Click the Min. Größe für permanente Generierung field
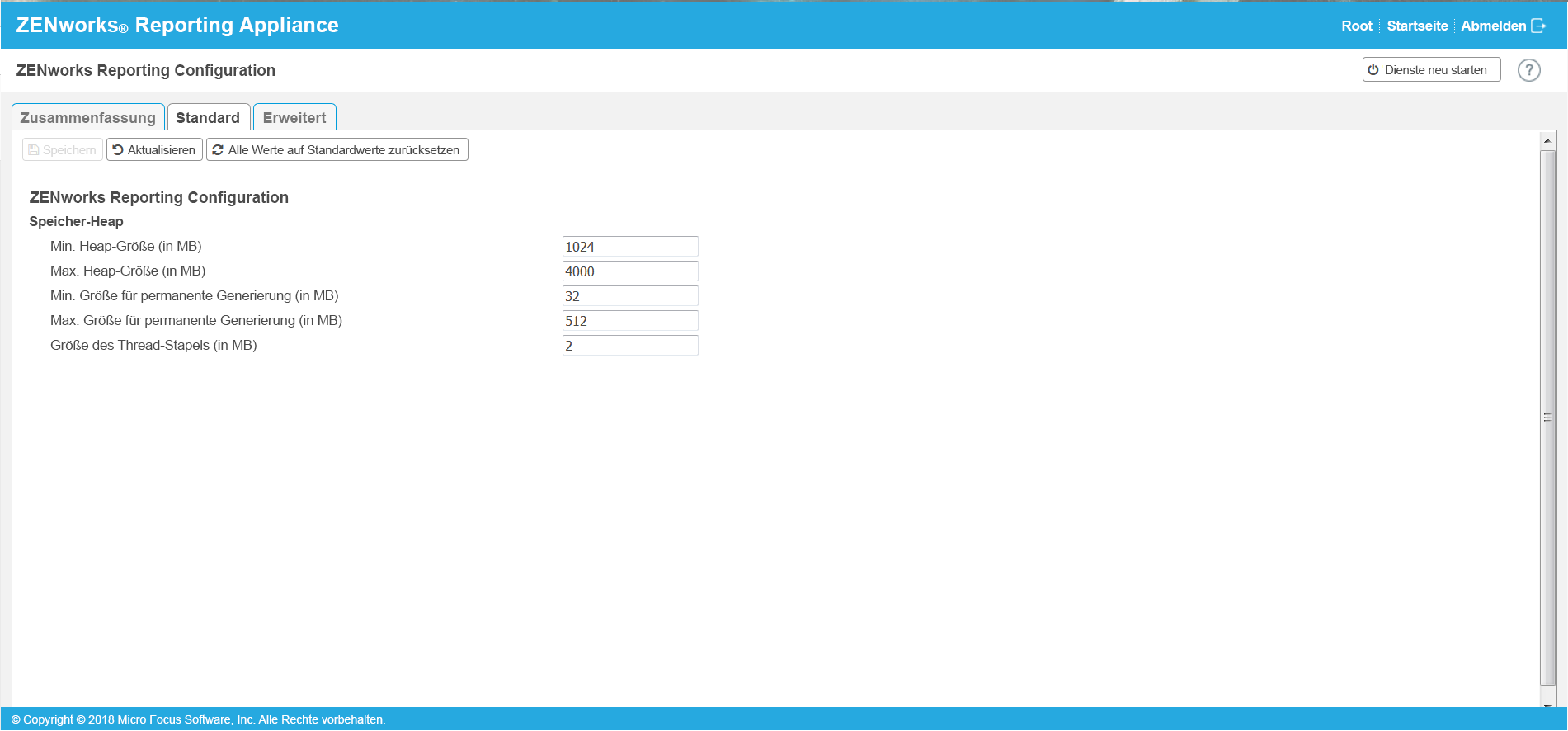 click(630, 296)
